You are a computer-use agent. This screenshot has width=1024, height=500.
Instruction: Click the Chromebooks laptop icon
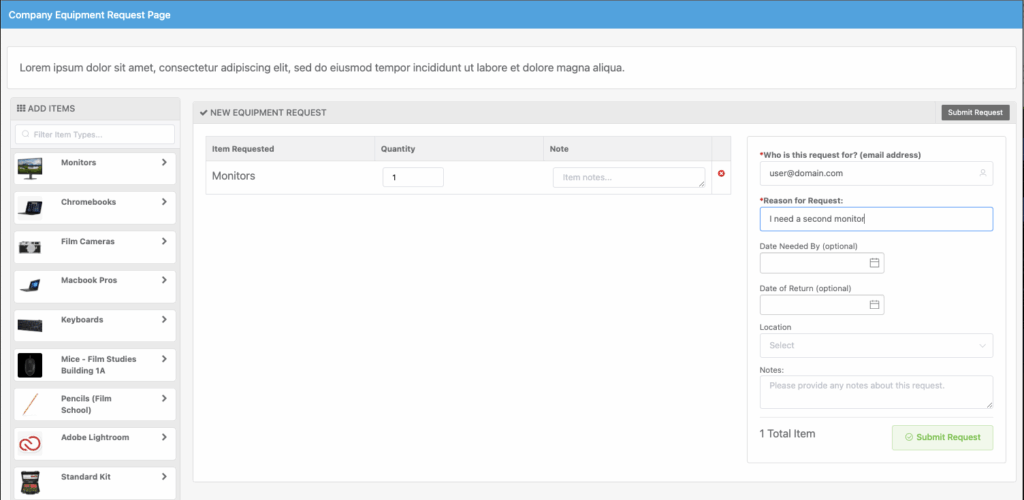point(30,207)
